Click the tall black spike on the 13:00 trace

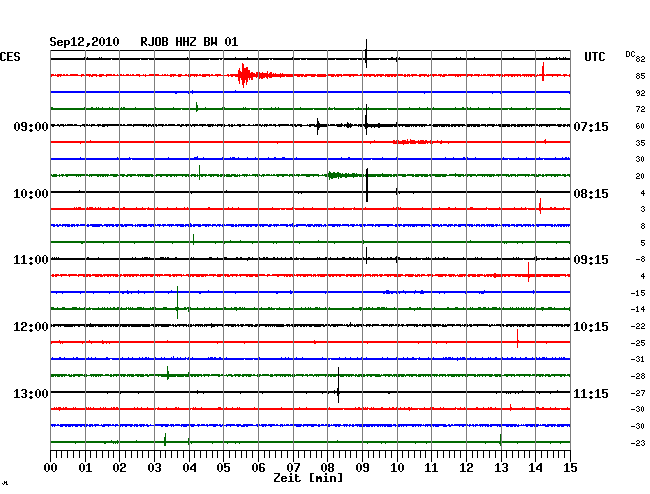338,385
